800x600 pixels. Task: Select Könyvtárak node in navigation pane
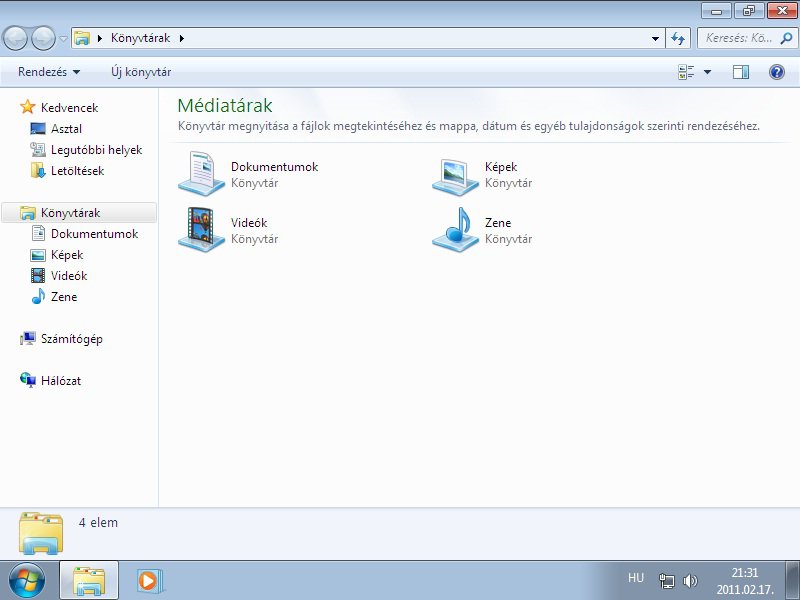click(70, 213)
